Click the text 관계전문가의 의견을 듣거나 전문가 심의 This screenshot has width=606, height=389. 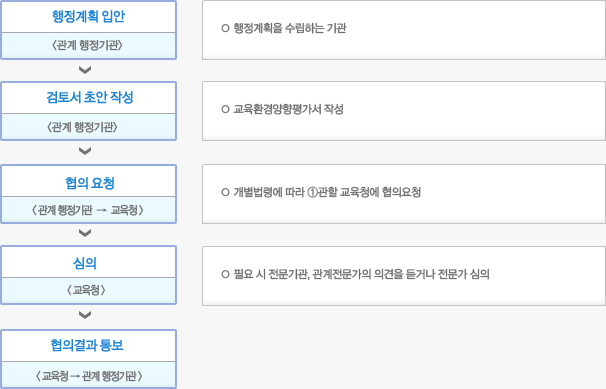point(401,274)
